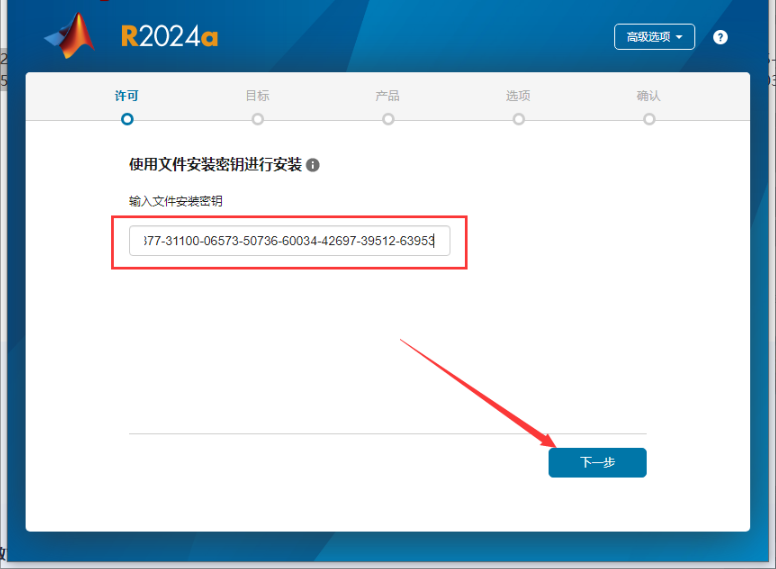Click the 选项 step circle marker

(x=519, y=119)
